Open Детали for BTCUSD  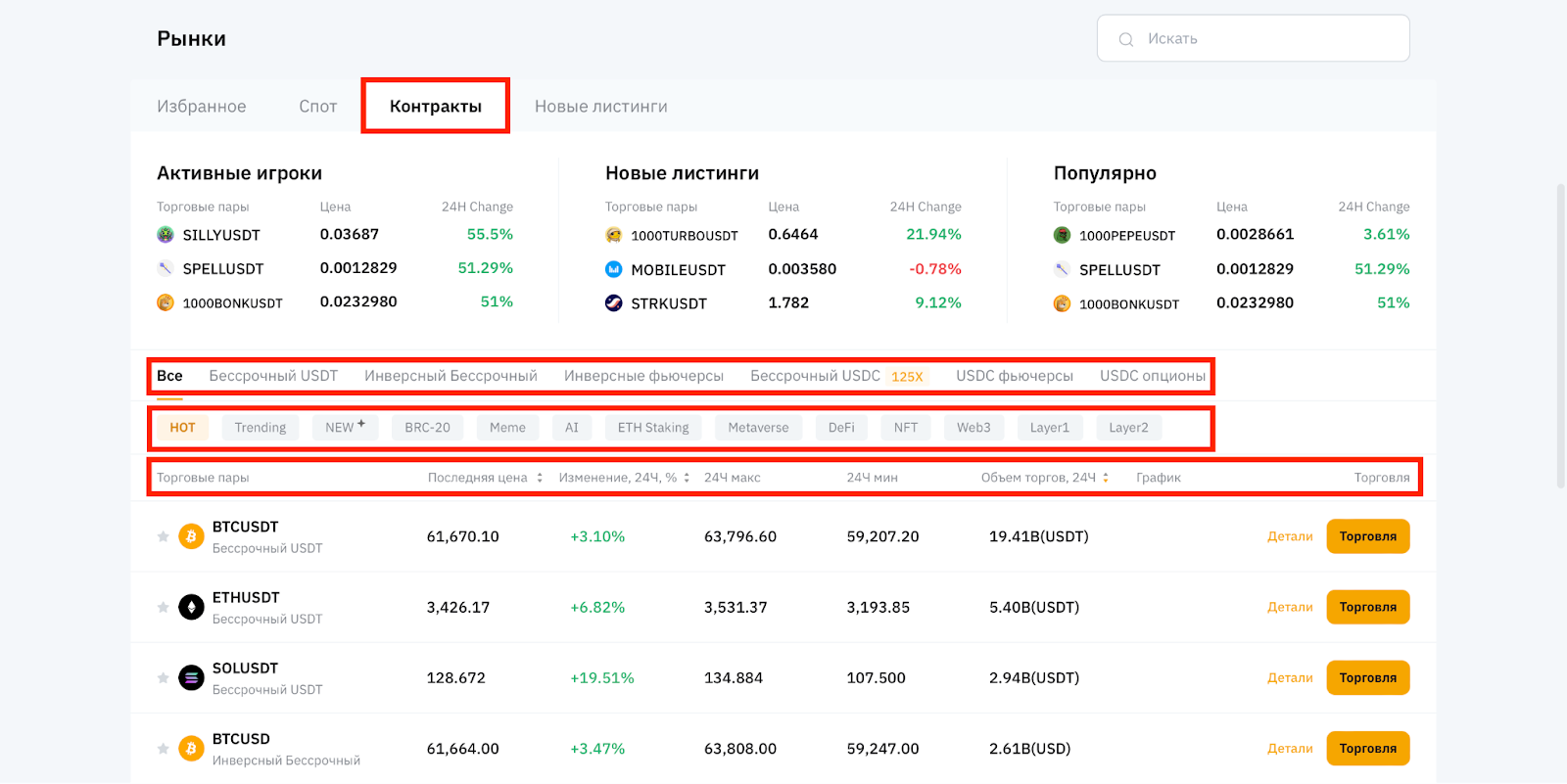point(1290,749)
